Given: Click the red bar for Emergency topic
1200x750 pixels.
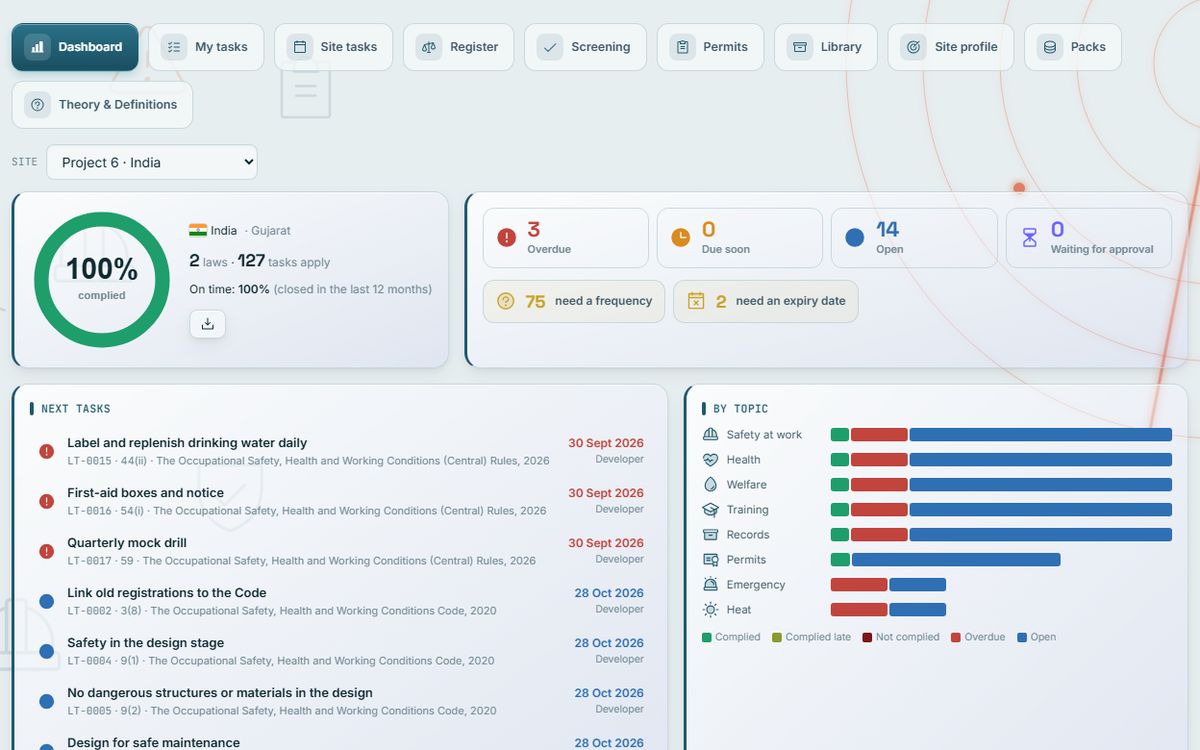Looking at the screenshot, I should 859,585.
